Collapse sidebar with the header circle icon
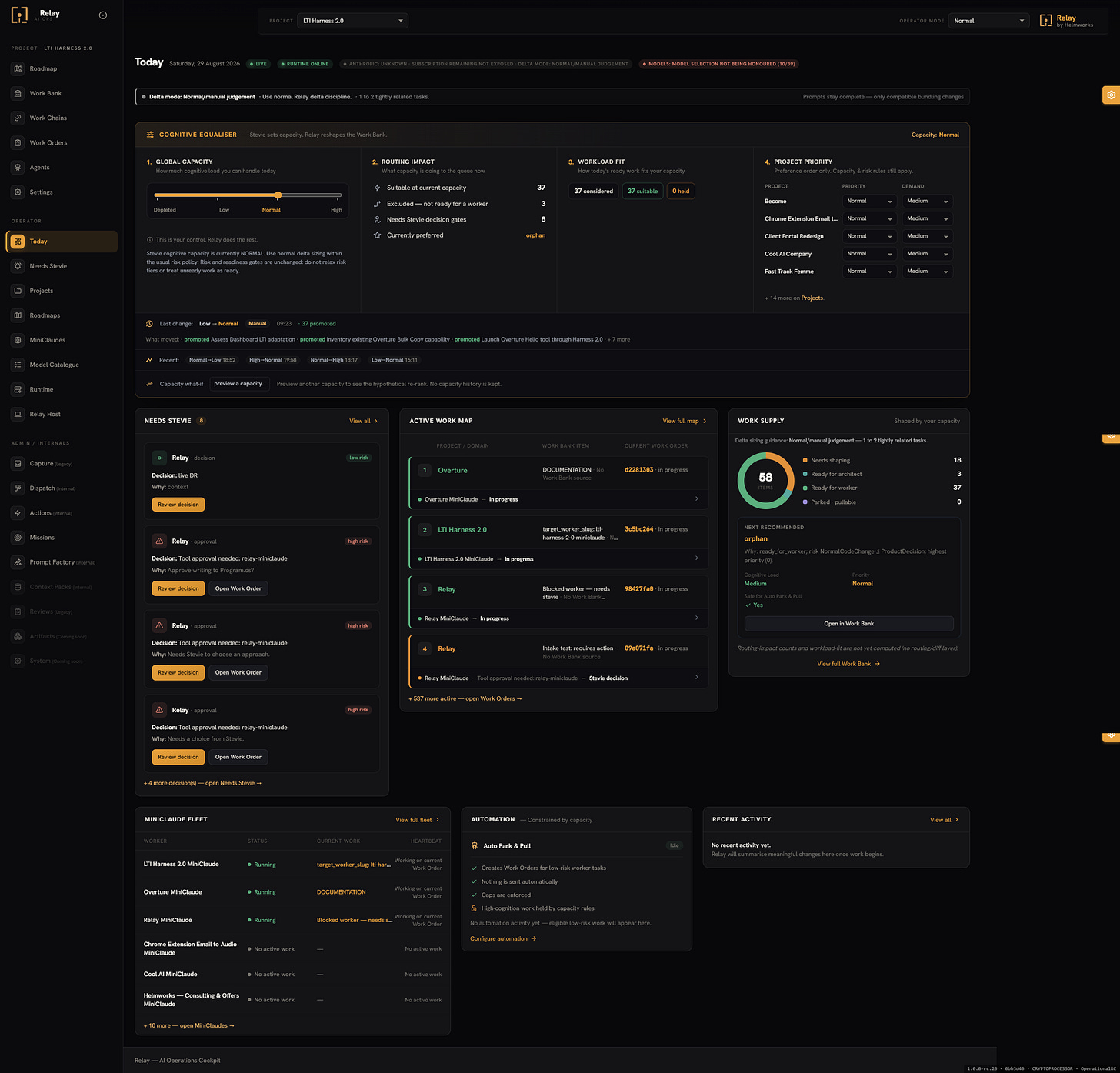 point(103,15)
